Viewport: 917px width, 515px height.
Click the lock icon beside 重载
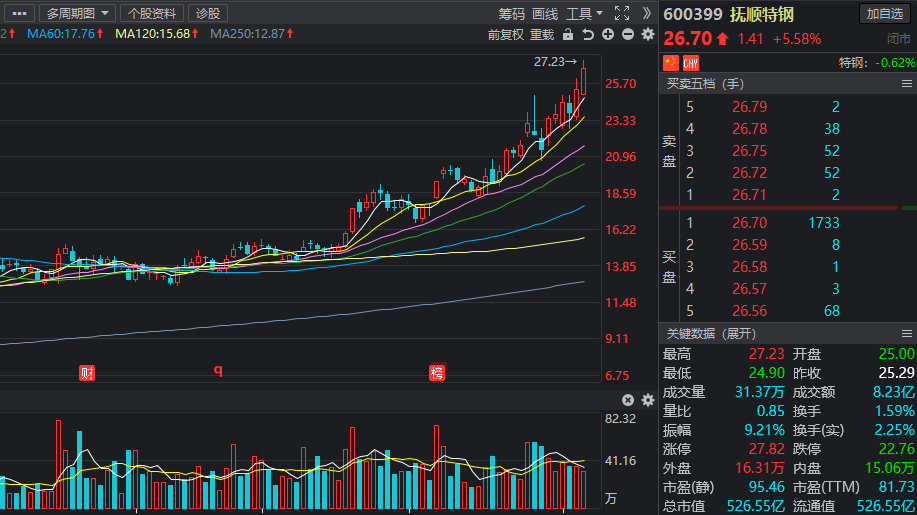tap(568, 34)
